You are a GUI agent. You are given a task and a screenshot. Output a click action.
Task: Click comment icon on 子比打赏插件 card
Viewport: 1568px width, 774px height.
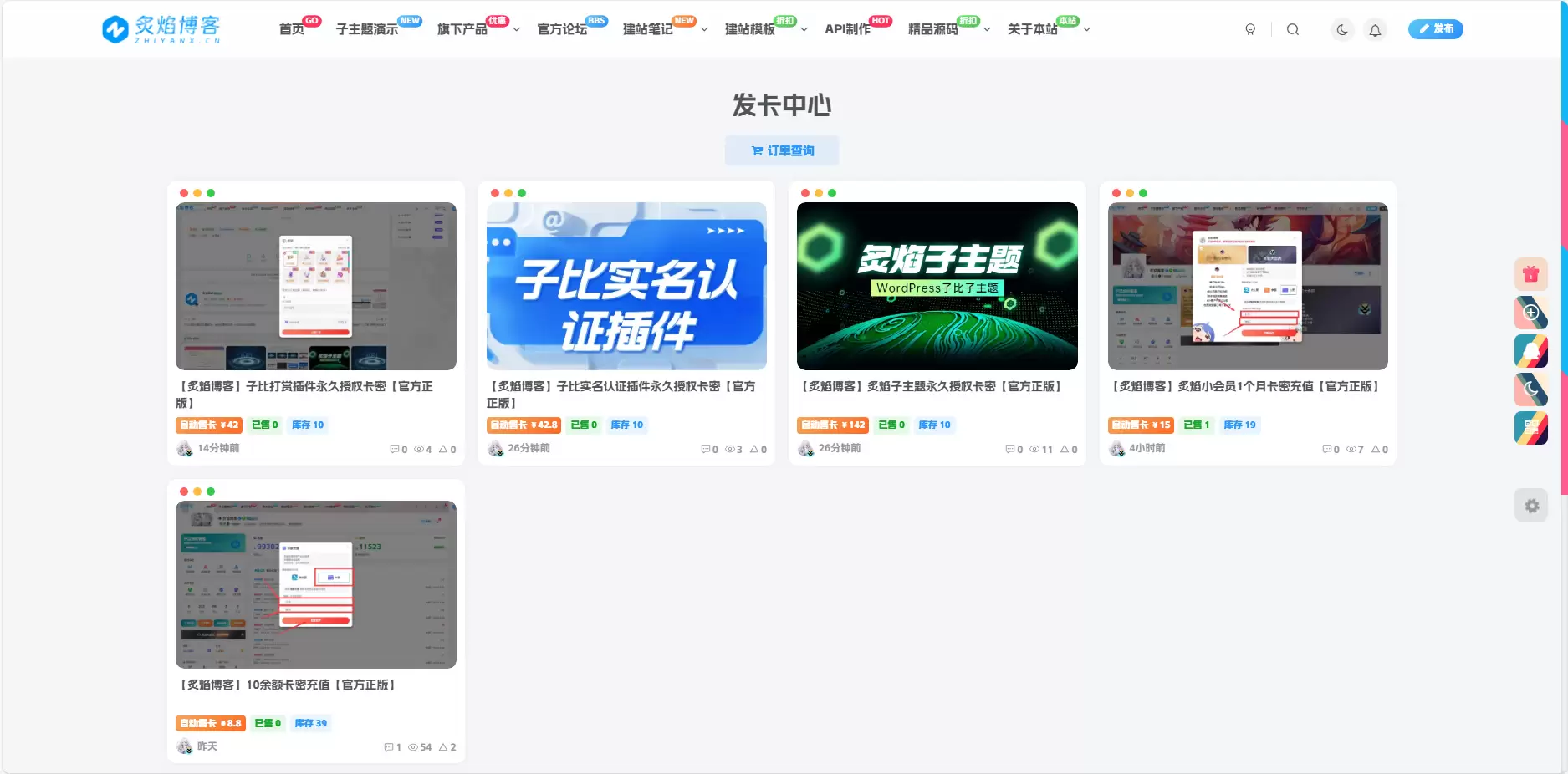(x=395, y=450)
